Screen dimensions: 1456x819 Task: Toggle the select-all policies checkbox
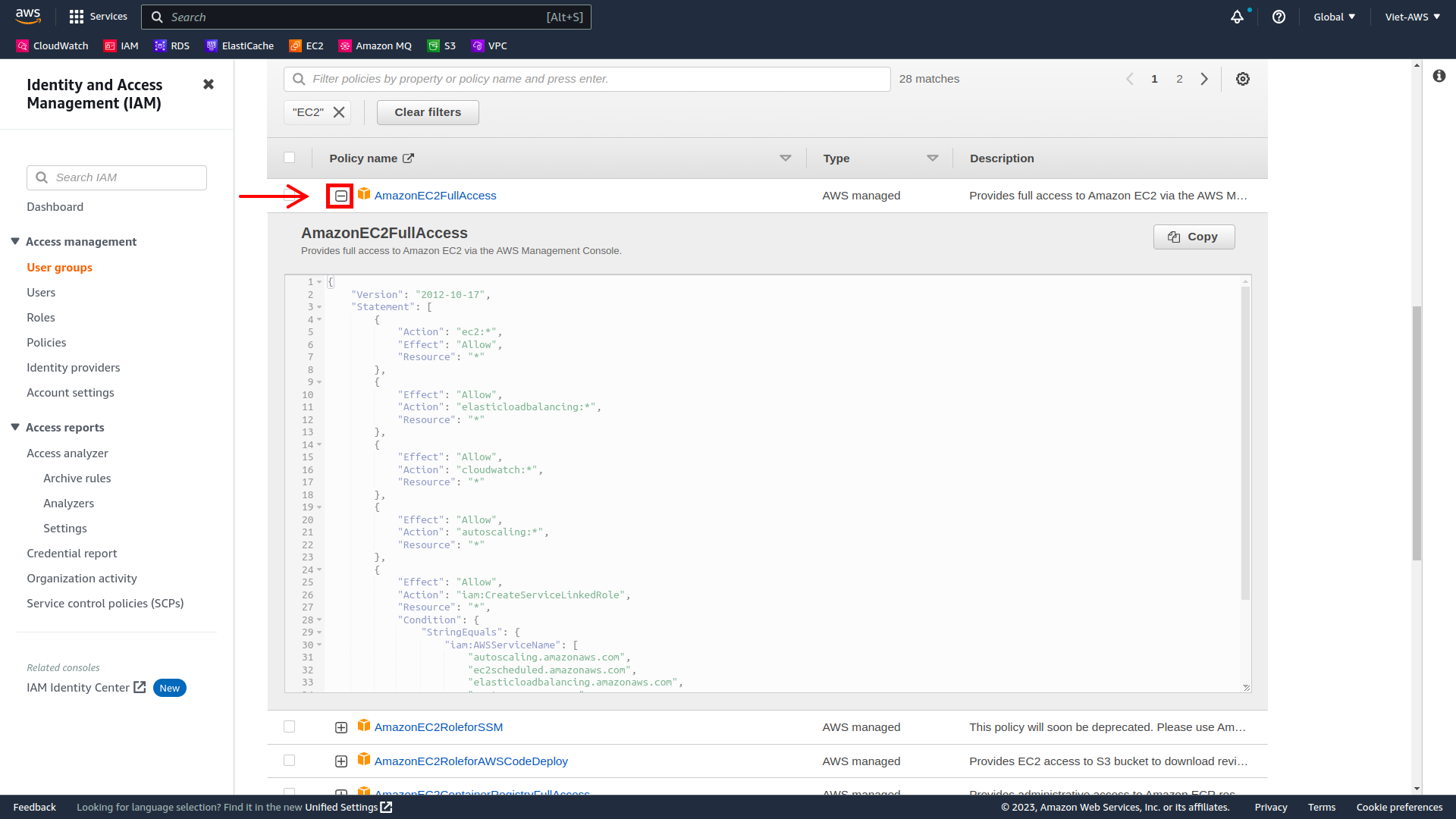290,158
